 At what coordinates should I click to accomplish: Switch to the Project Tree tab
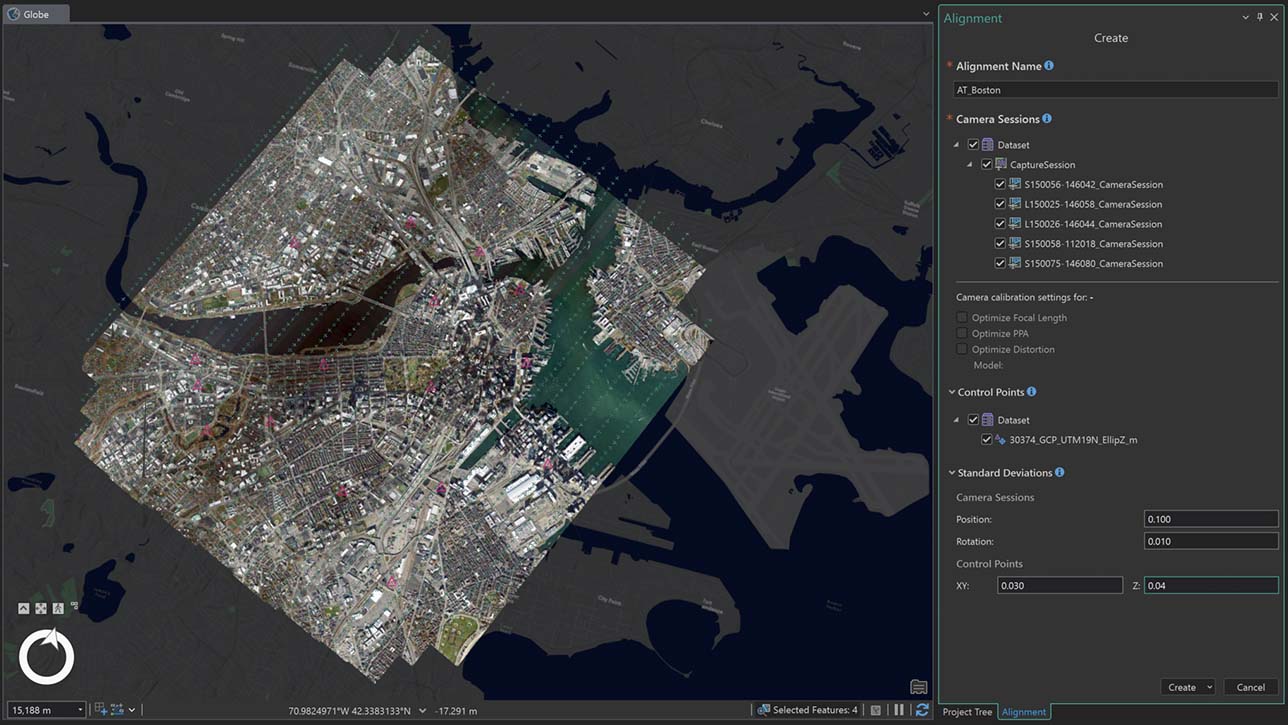tap(967, 712)
